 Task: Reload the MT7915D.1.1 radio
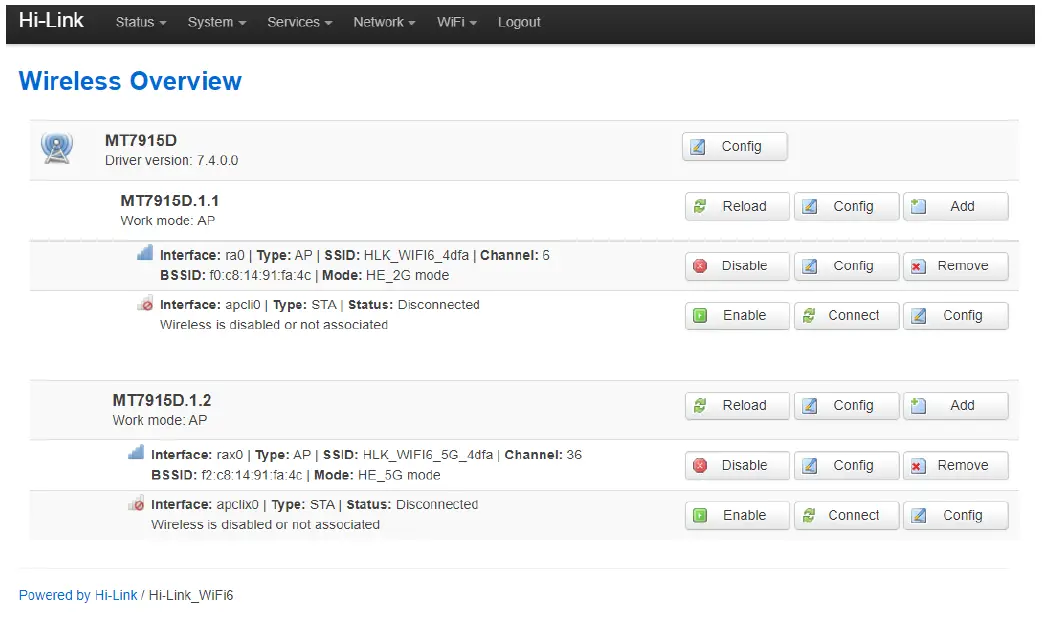point(737,206)
